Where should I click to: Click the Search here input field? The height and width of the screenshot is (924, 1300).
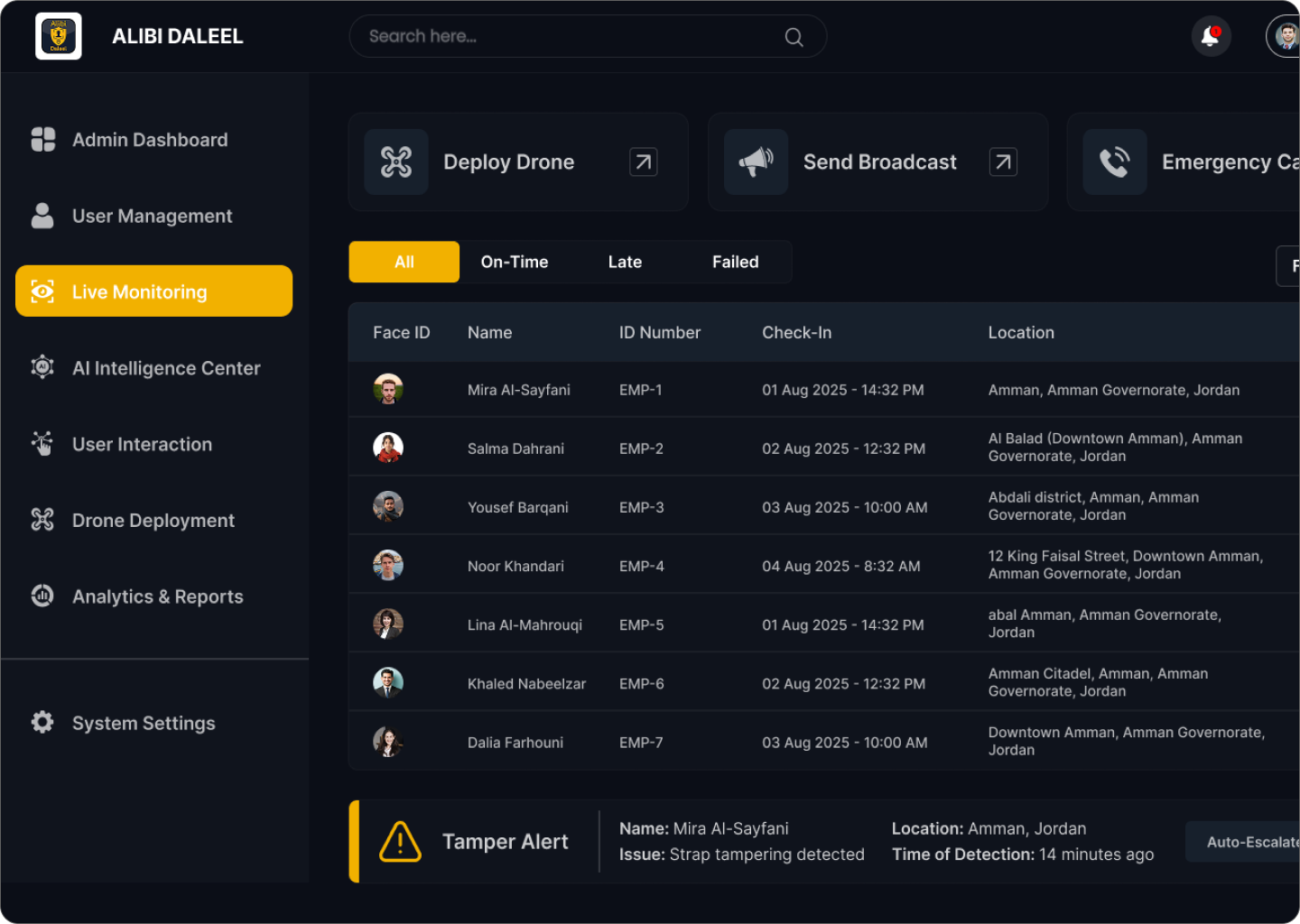coord(569,37)
